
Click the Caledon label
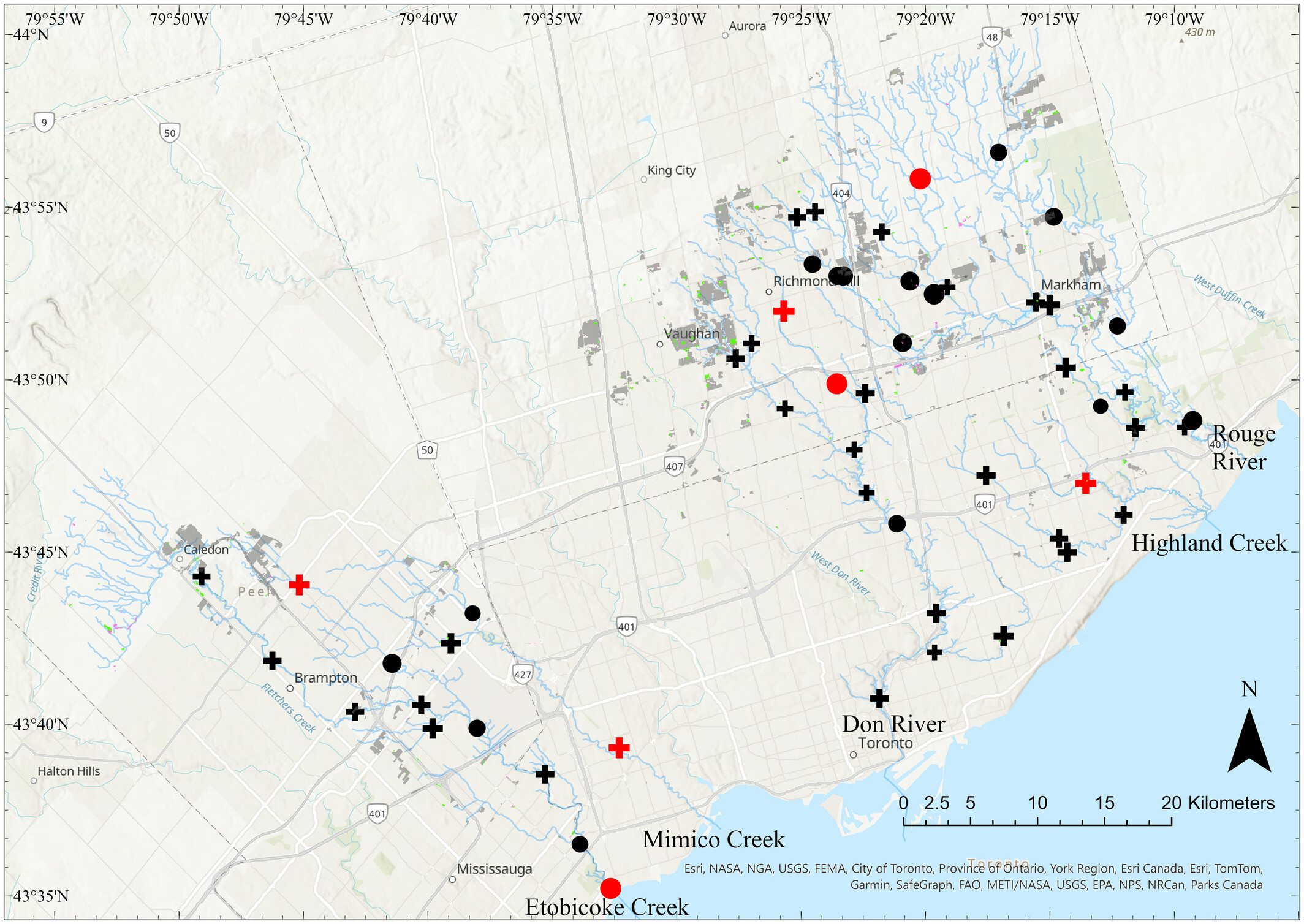206,550
